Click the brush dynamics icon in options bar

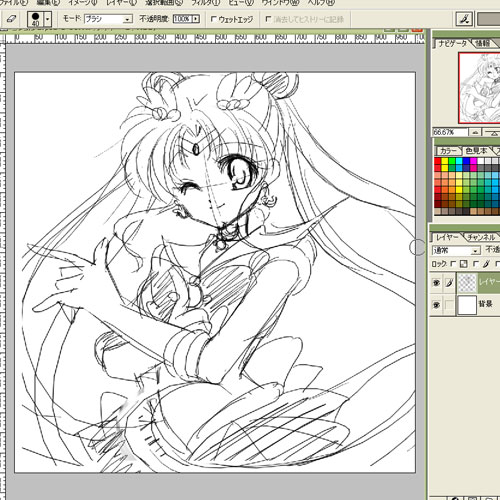pos(464,19)
